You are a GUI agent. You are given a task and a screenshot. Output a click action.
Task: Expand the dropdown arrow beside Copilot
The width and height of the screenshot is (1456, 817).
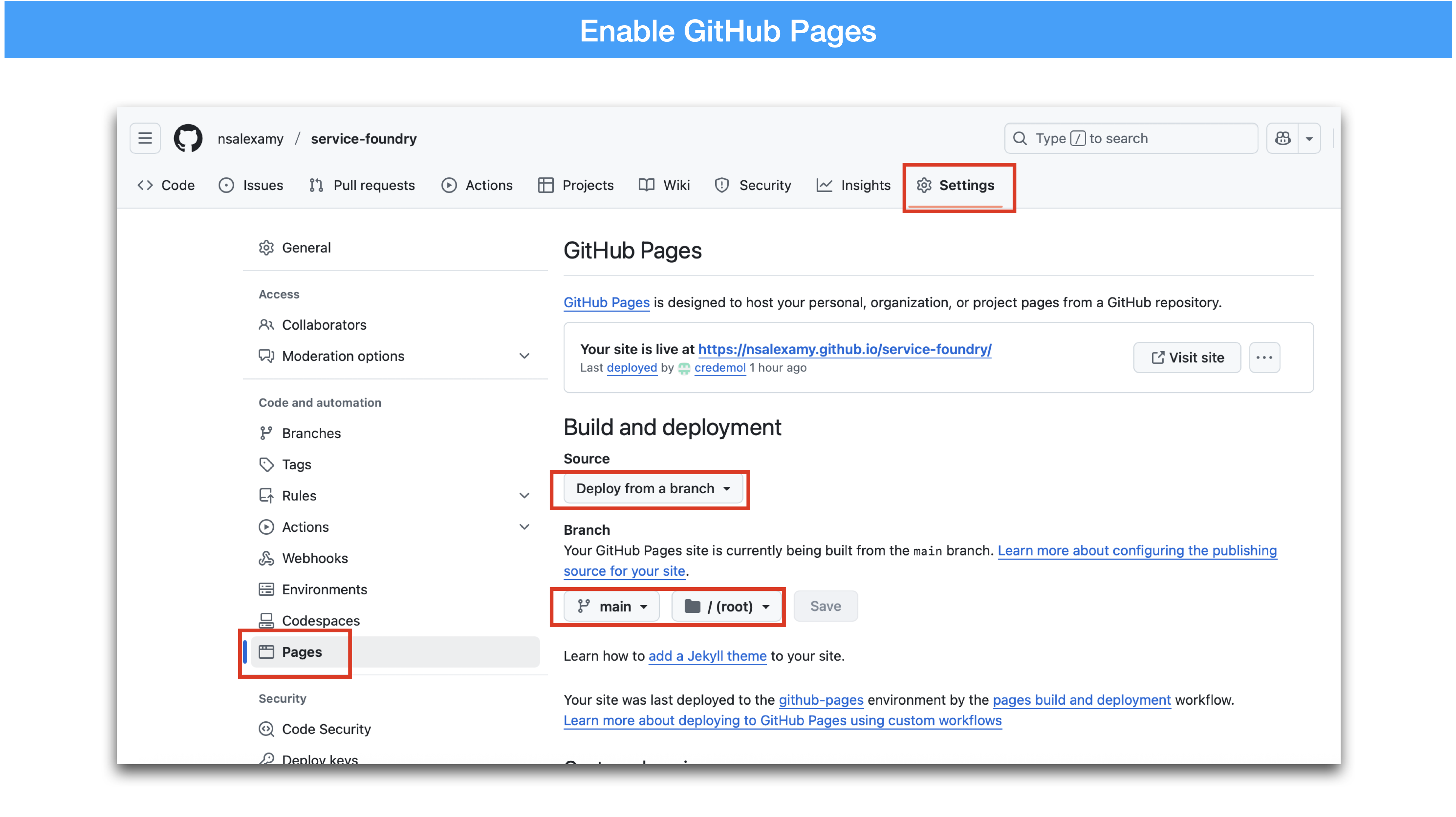[x=1309, y=138]
